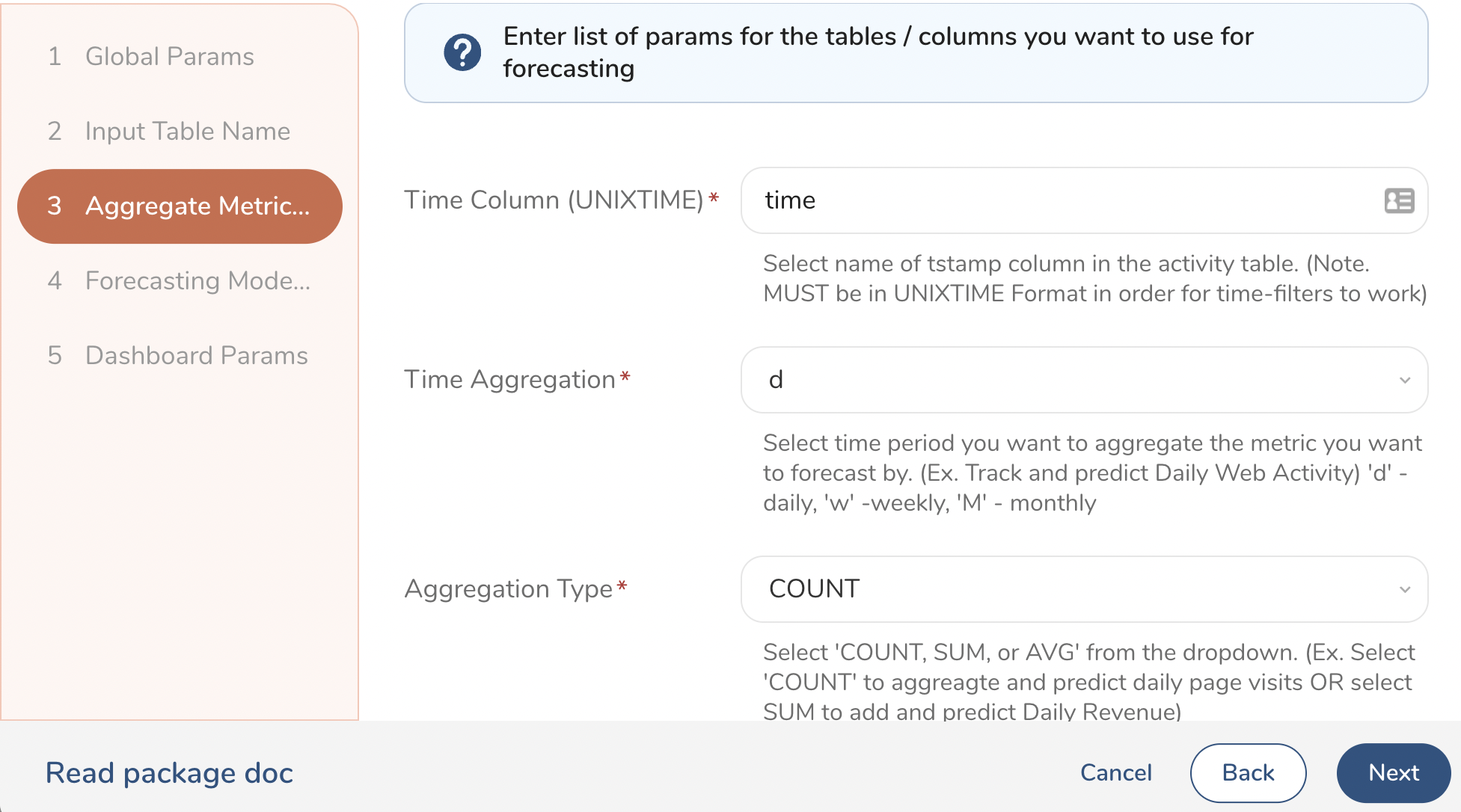Image resolution: width=1461 pixels, height=812 pixels.
Task: Go to step 4 Forecasting Mode
Action: click(x=197, y=280)
